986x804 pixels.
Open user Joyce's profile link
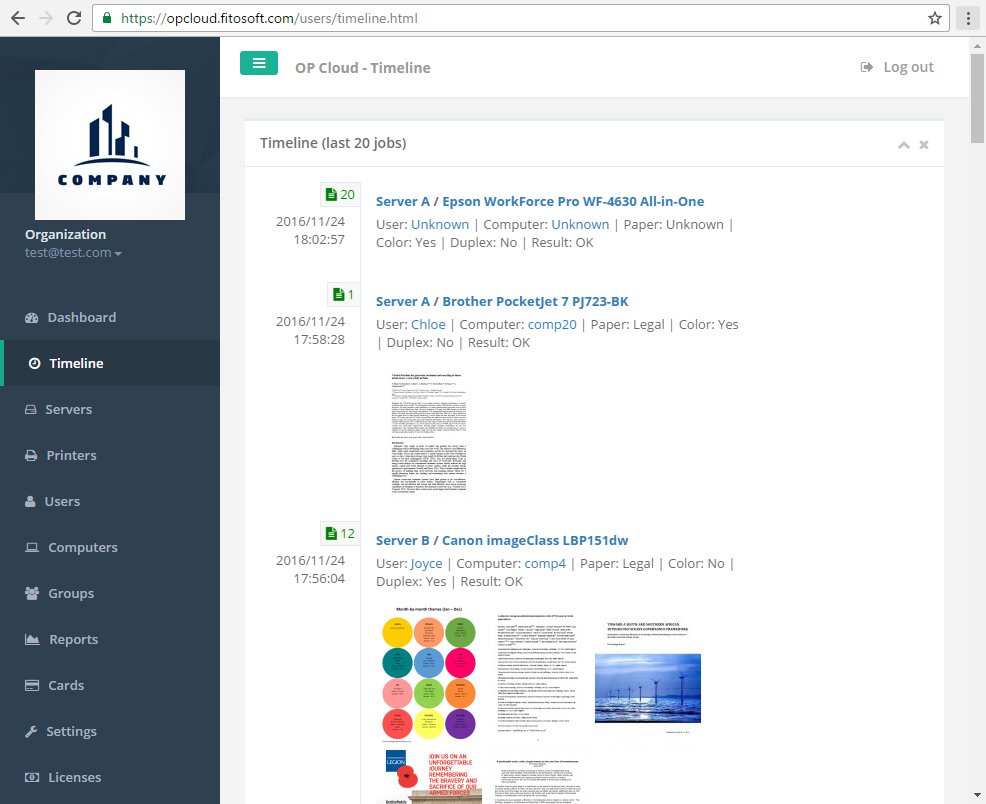tap(426, 563)
